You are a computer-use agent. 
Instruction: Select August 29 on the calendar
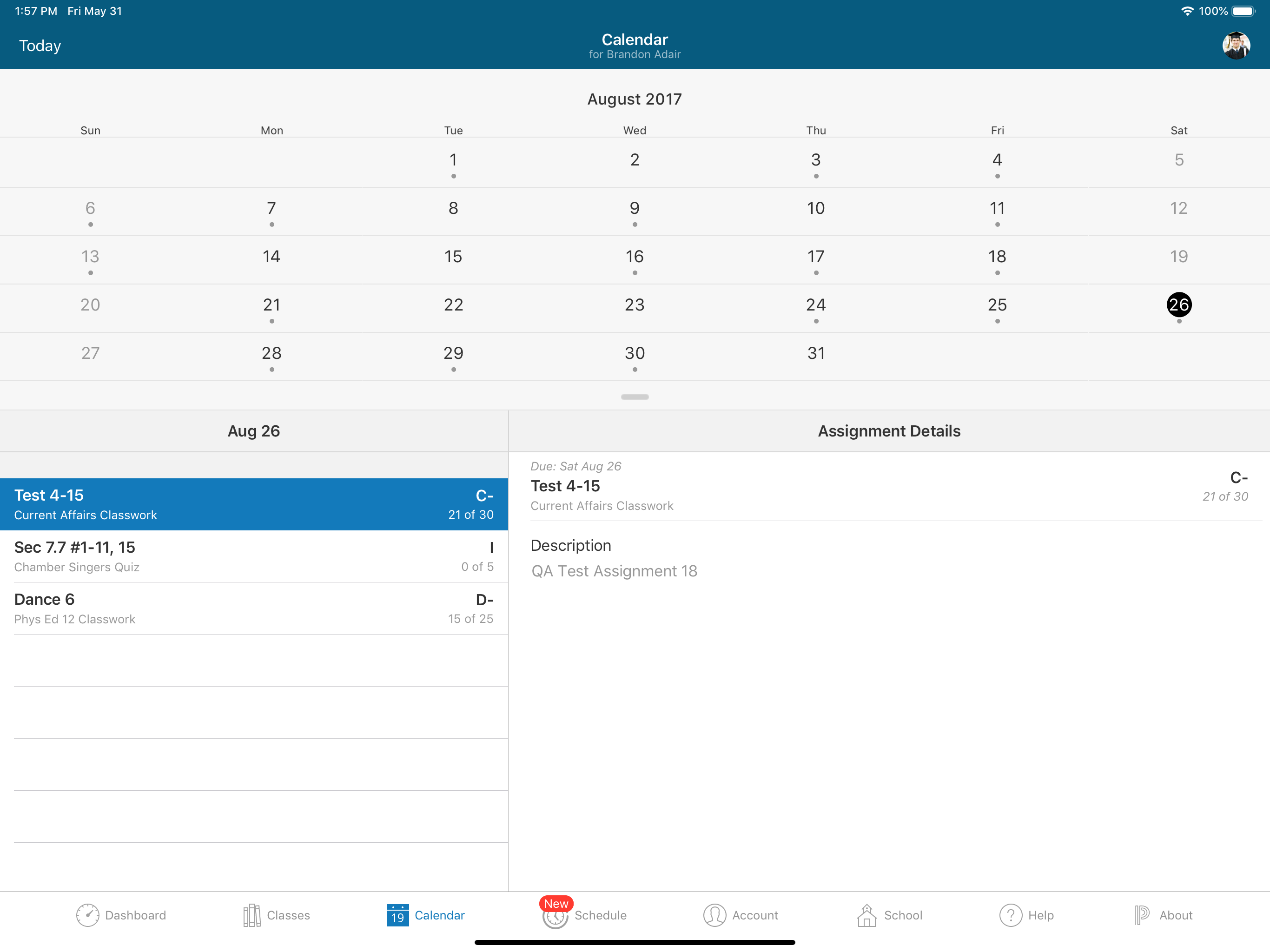pyautogui.click(x=454, y=353)
